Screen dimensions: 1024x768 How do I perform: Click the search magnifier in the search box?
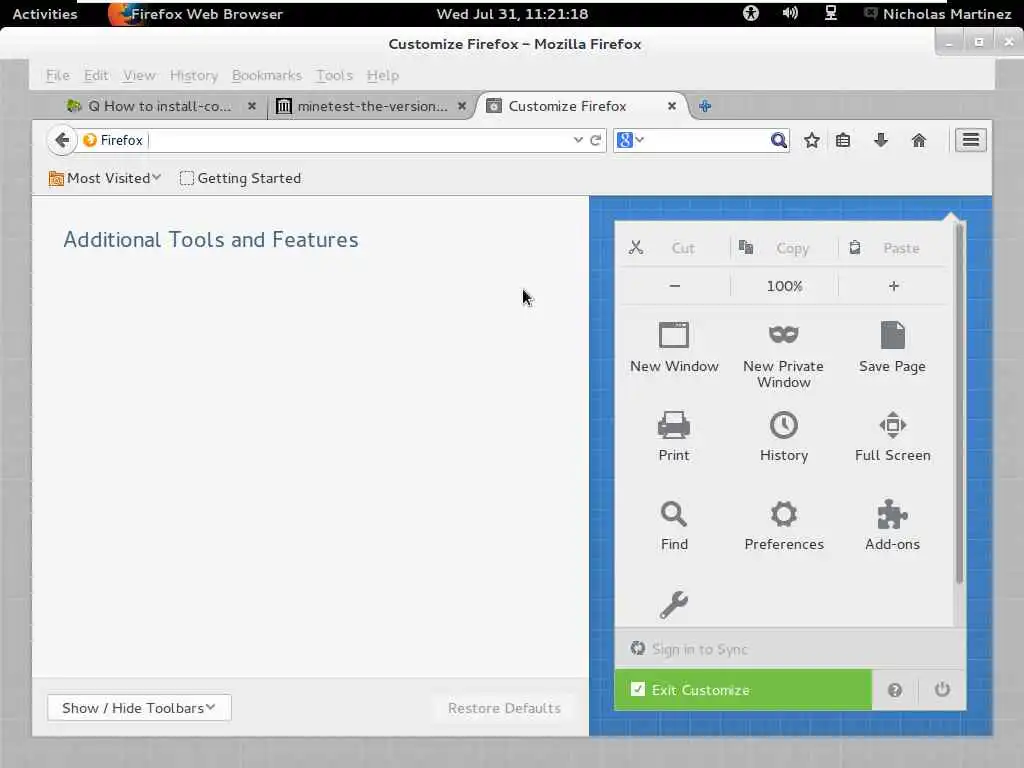tap(778, 140)
